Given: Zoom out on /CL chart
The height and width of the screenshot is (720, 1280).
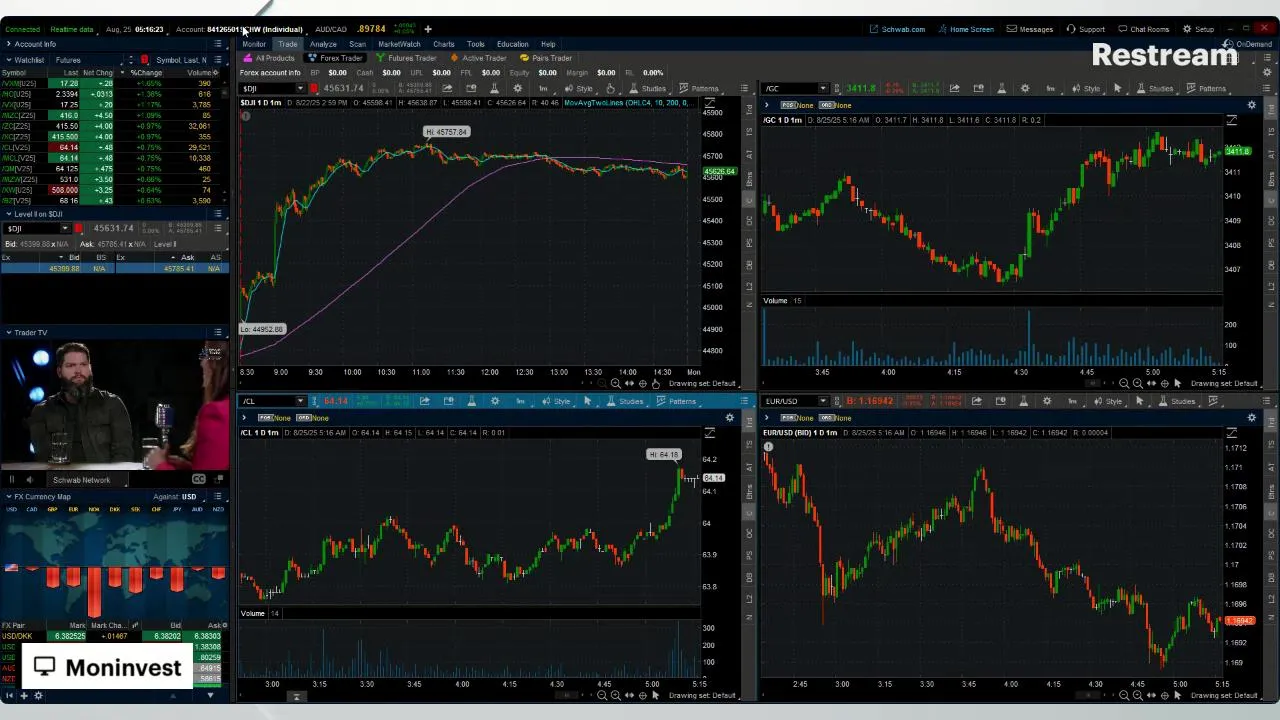Looking at the screenshot, I should (x=602, y=695).
